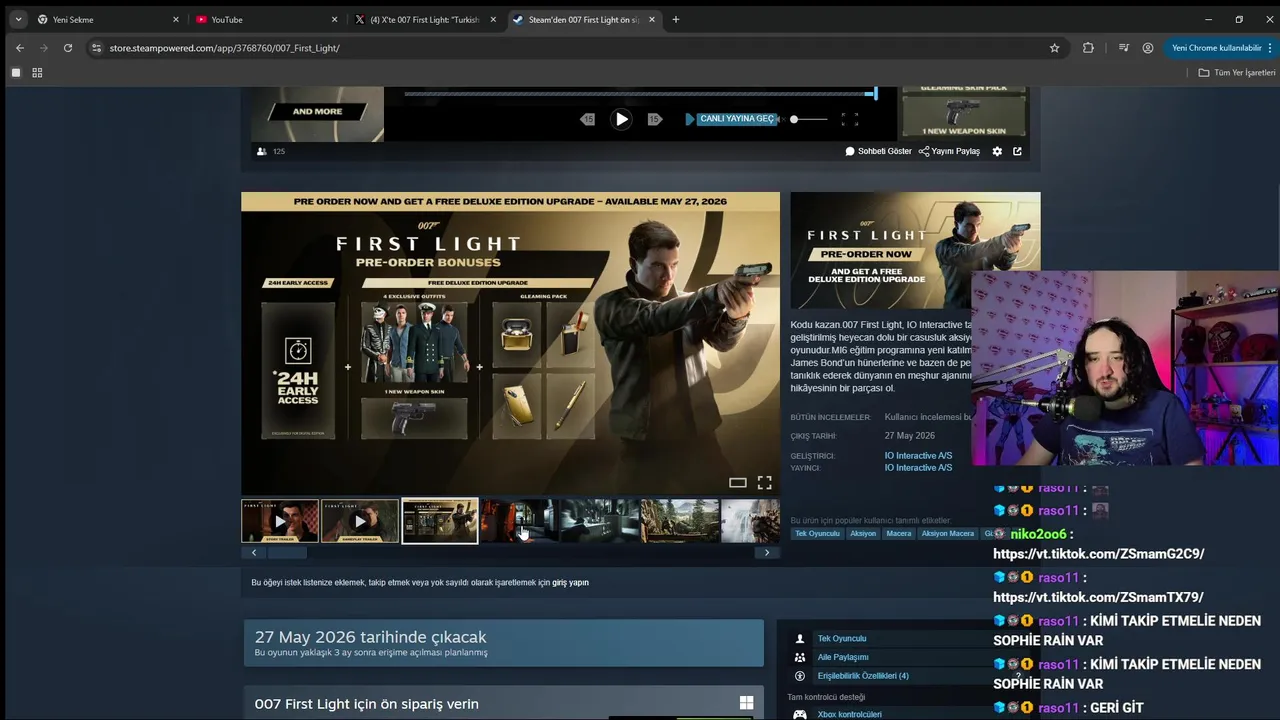Open media controls icon
This screenshot has width=1280, height=720.
point(1124,48)
